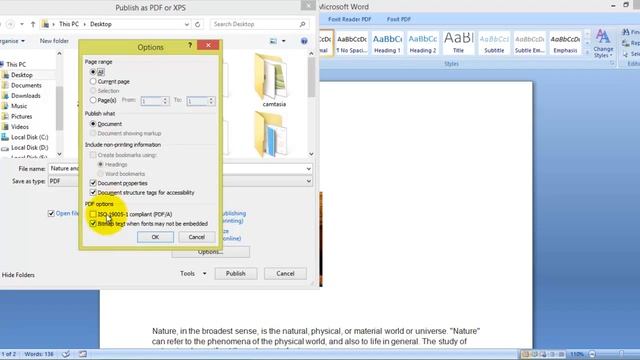The height and width of the screenshot is (360, 640).
Task: Click the Publish button
Action: pos(236,273)
